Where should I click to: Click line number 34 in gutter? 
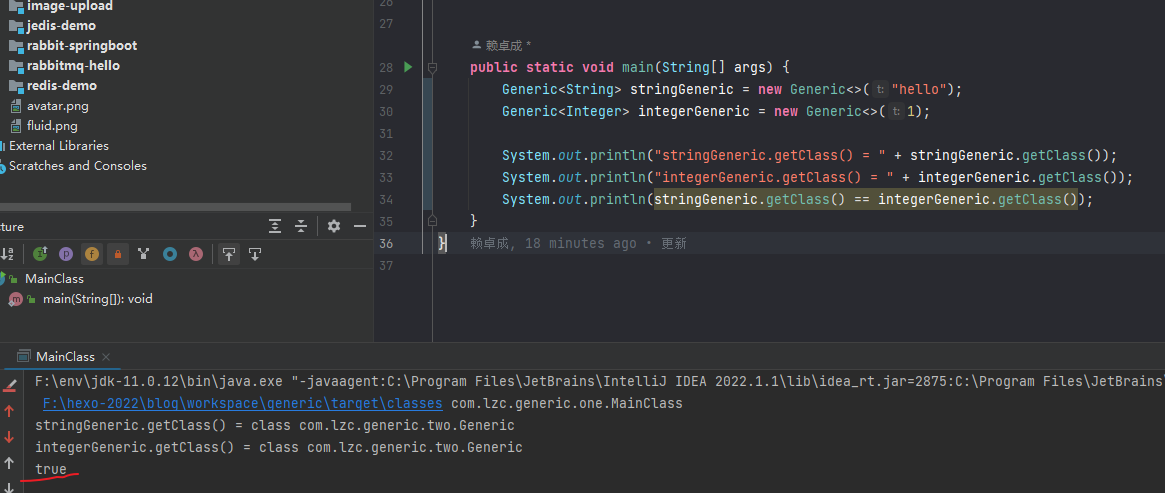[x=386, y=200]
